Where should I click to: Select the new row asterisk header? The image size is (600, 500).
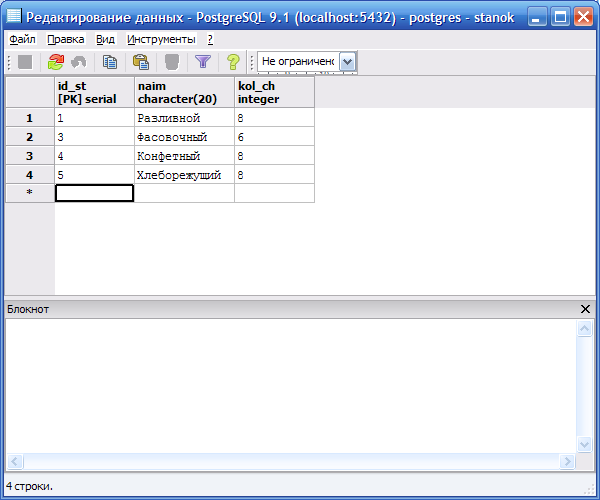click(x=30, y=193)
